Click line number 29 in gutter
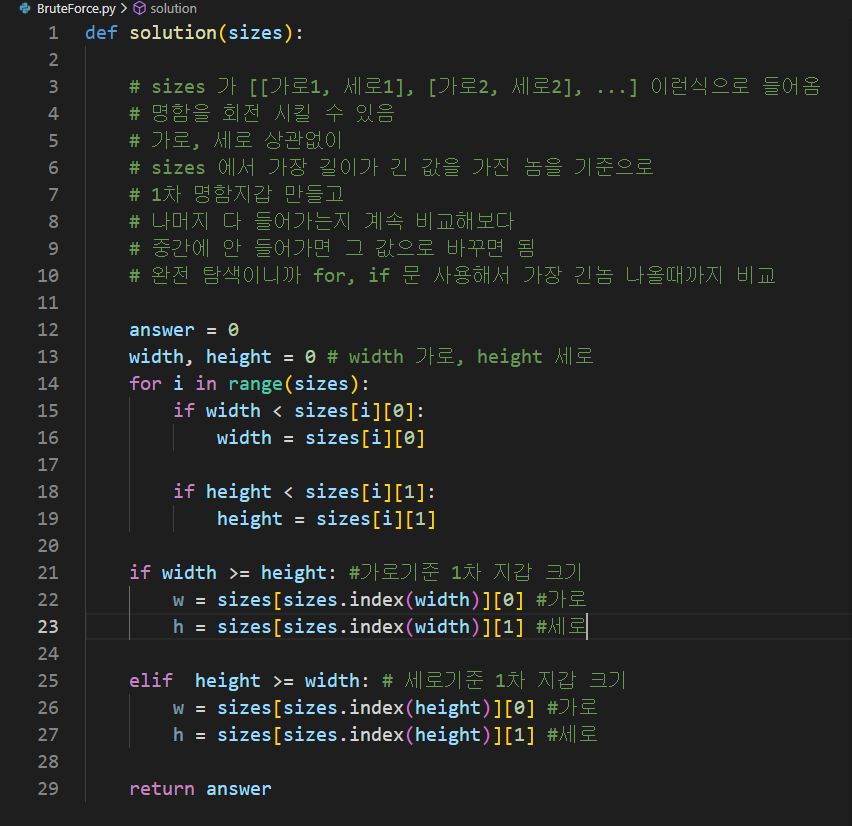The height and width of the screenshot is (826, 852). point(48,789)
